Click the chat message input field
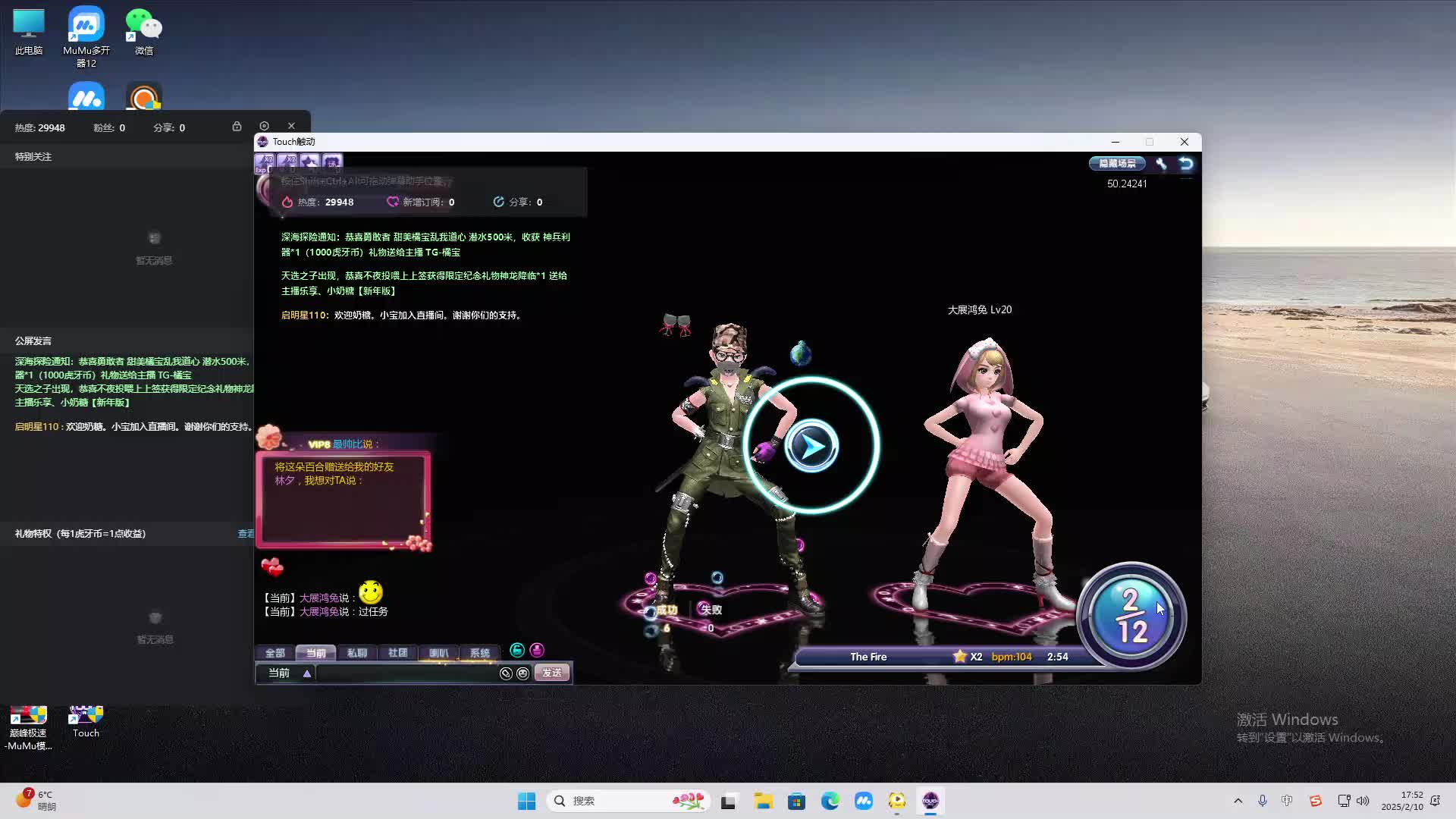 (x=406, y=673)
